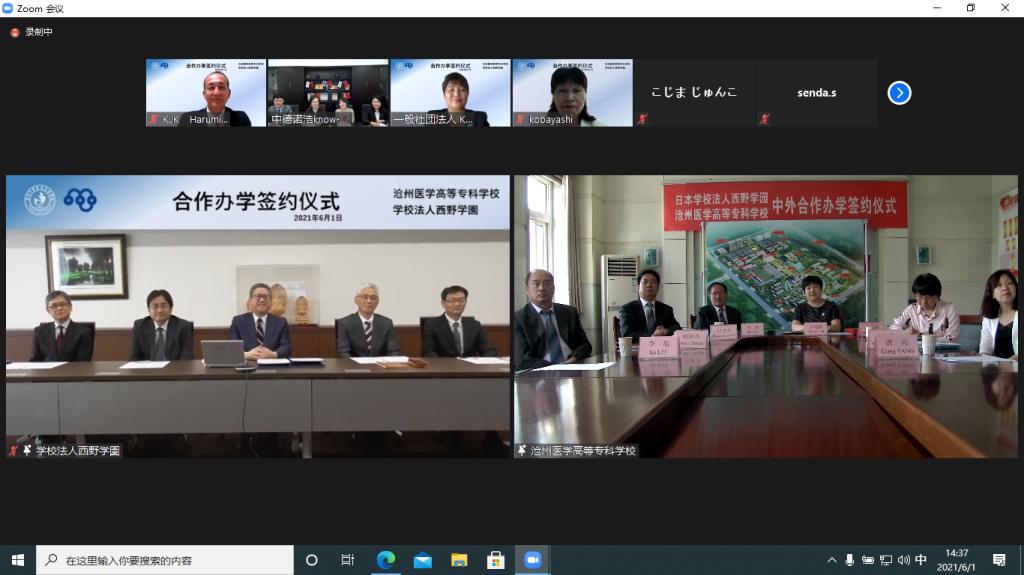Click the muted mic icon on senda.s tile
This screenshot has height=575, width=1024.
pyautogui.click(x=764, y=119)
